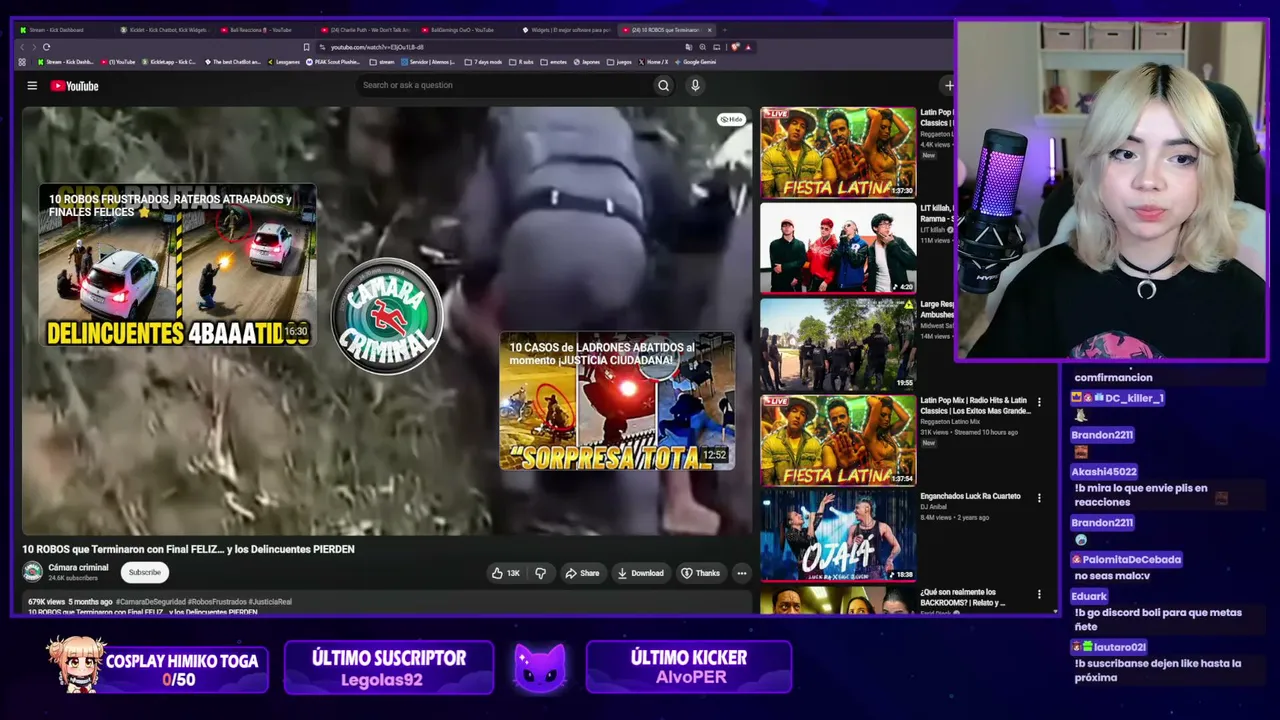
Task: Click the purple cat logo in overlay
Action: click(x=540, y=667)
